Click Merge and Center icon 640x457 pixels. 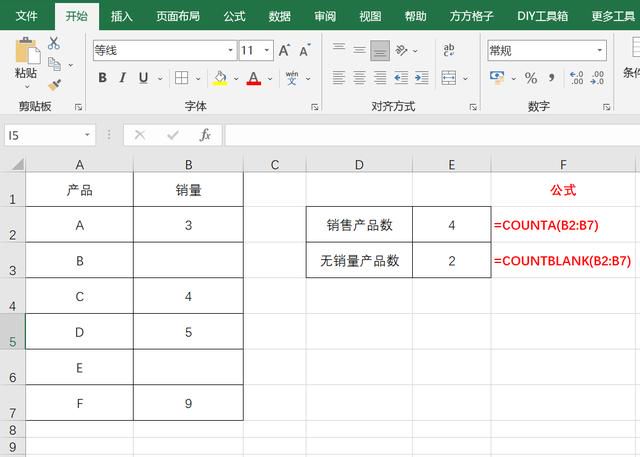(x=449, y=78)
